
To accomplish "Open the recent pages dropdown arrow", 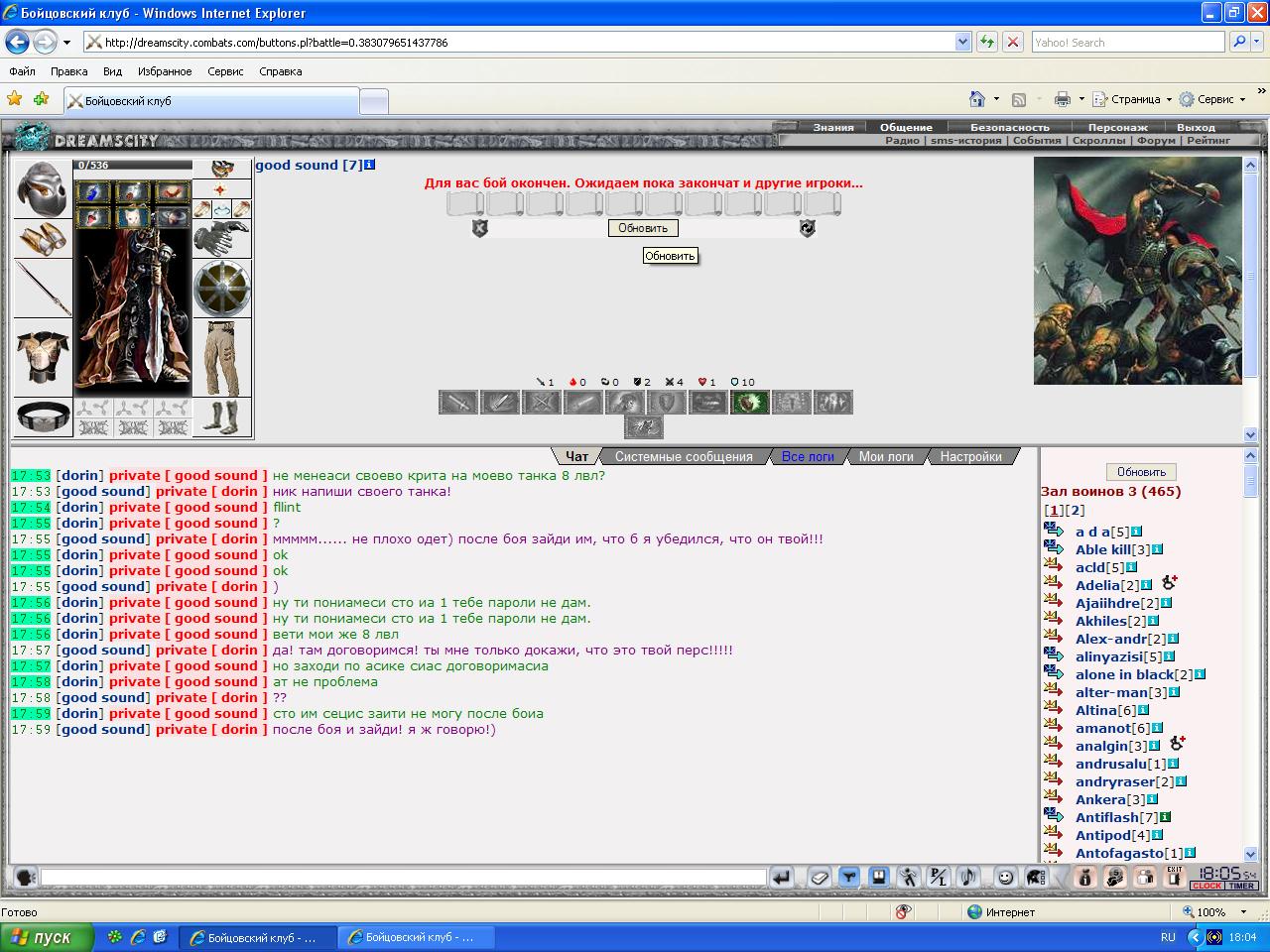I will (x=66, y=43).
